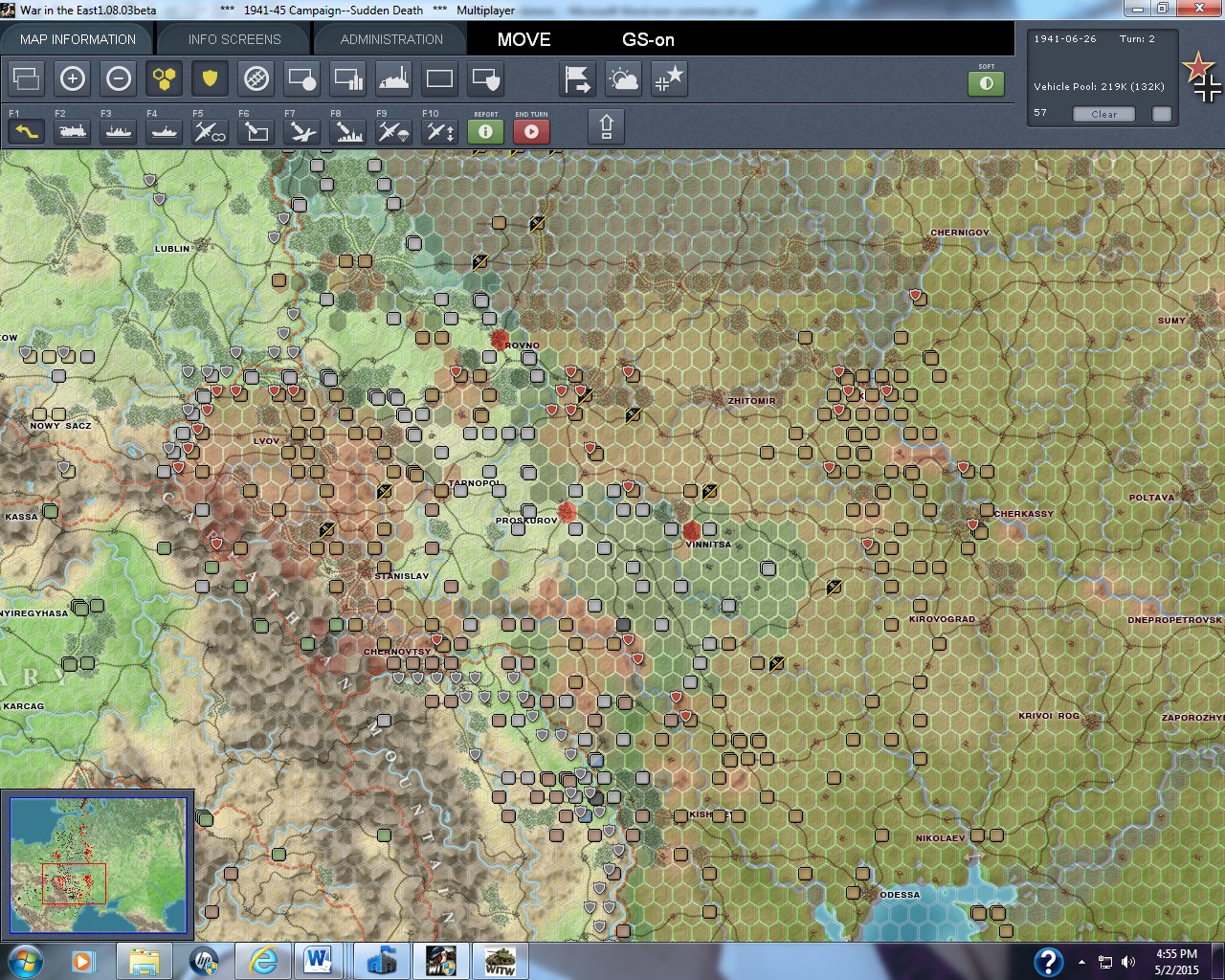The image size is (1225, 980).
Task: Click the Soviet star and cross emblem
Action: [1202, 78]
